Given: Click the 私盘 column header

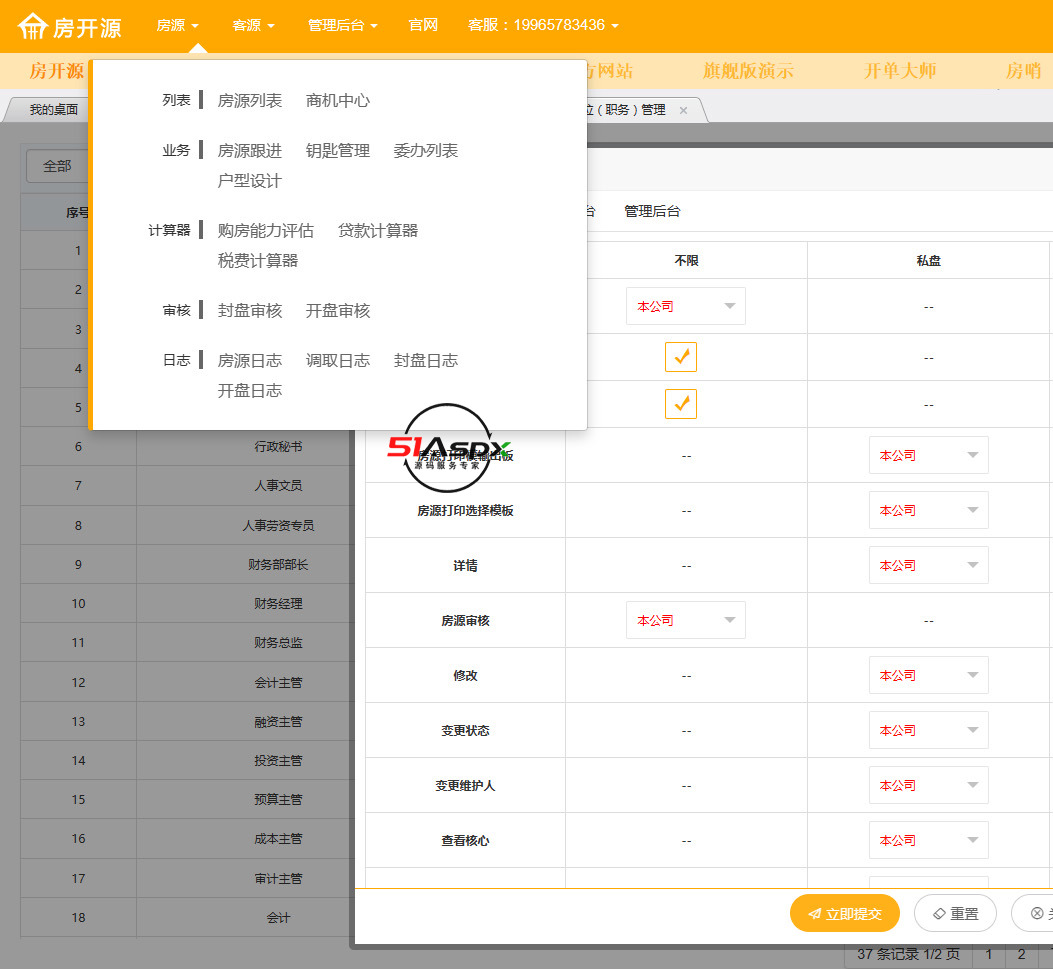Looking at the screenshot, I should click(x=929, y=261).
